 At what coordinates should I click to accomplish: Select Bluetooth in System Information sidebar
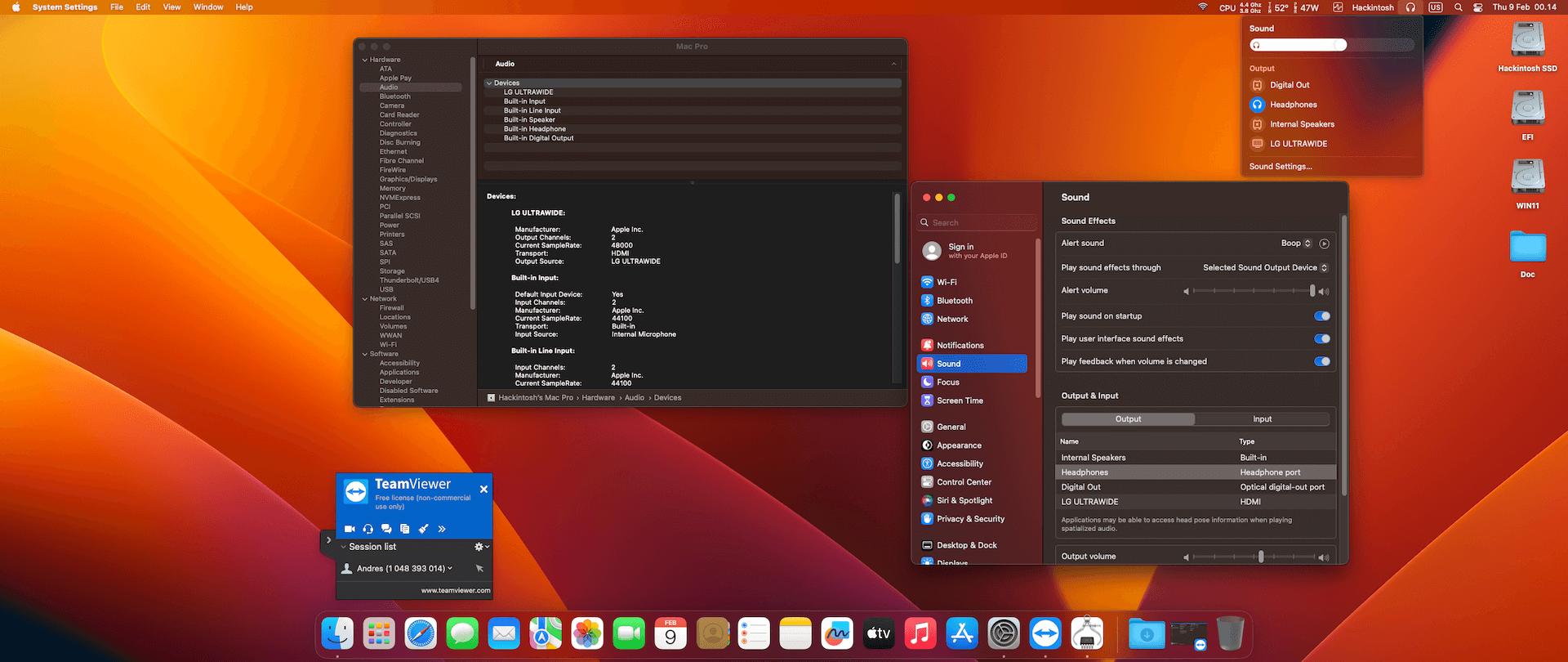click(395, 96)
